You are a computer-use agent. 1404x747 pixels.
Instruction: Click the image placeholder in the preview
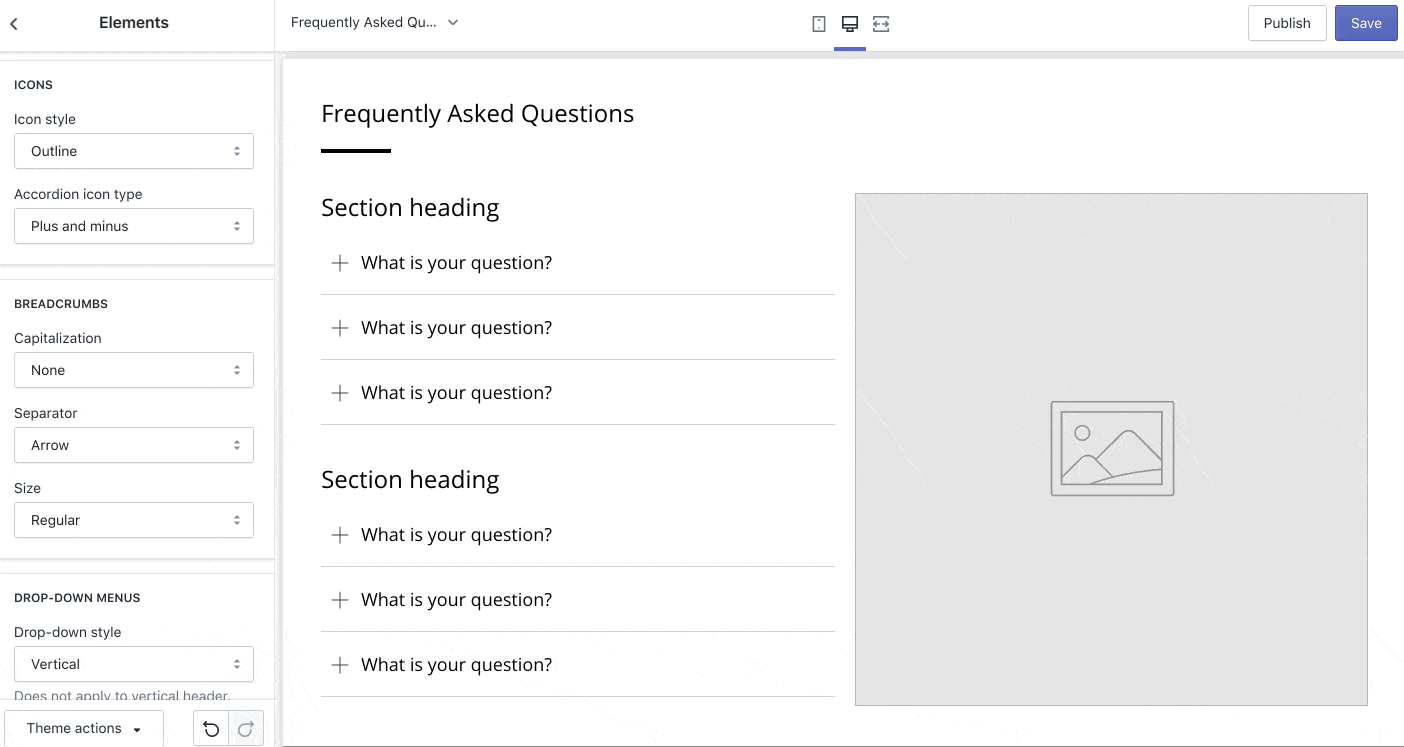[1111, 448]
